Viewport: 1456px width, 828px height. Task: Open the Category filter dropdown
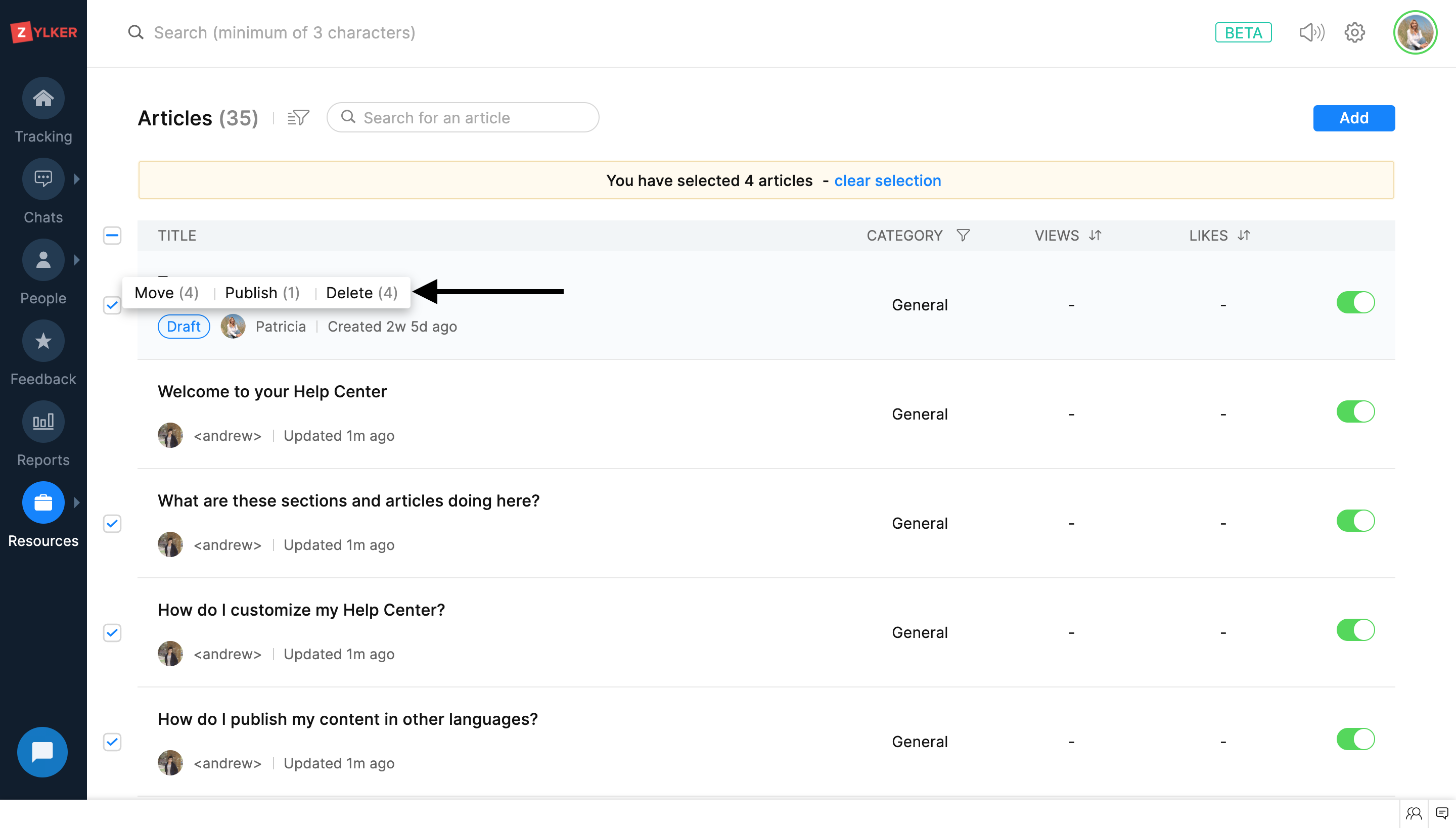click(x=963, y=236)
